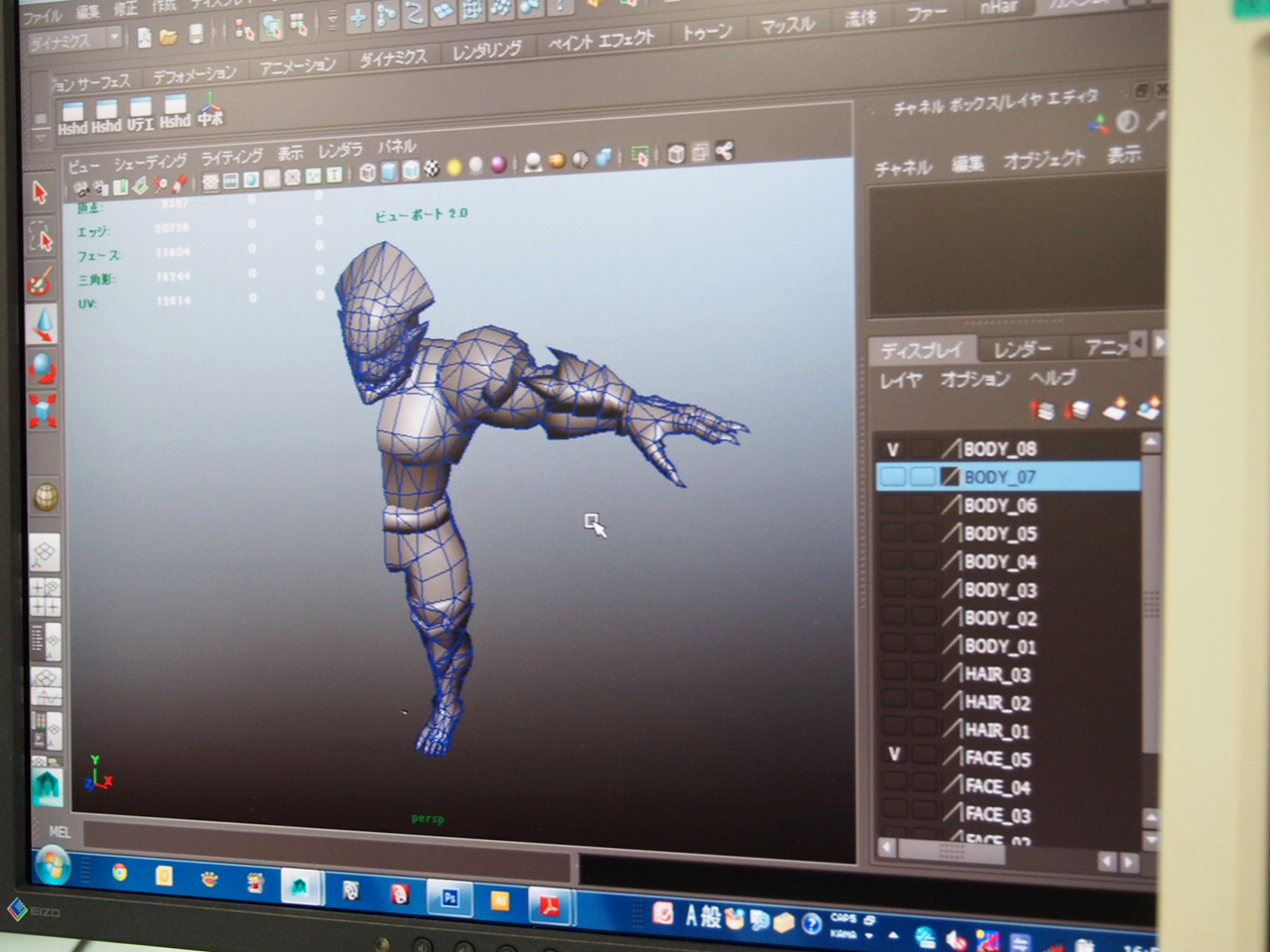Open Photoshop from the taskbar
The image size is (1270, 952).
click(x=449, y=897)
